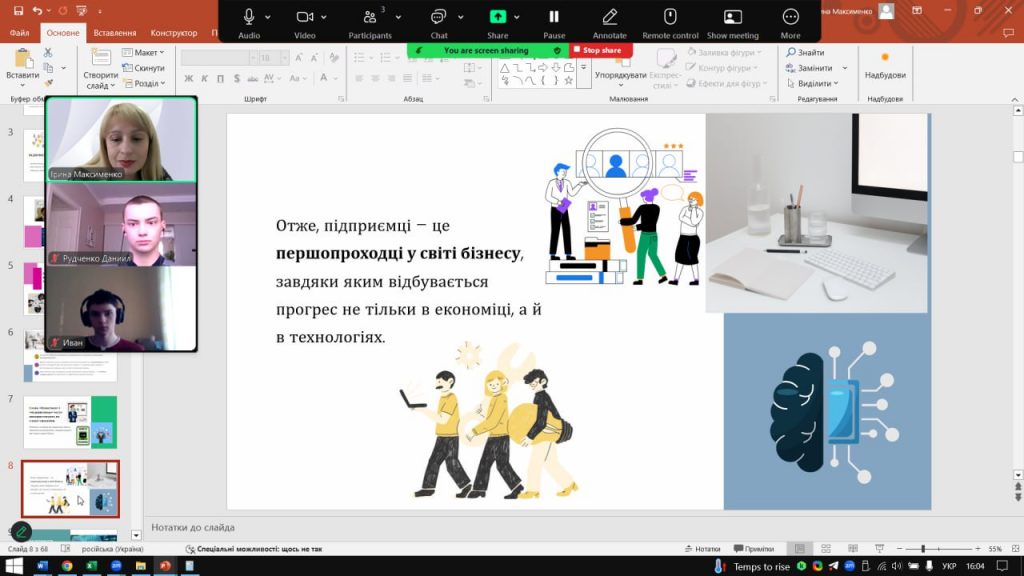Click the zoom slider in status bar

tap(922, 549)
